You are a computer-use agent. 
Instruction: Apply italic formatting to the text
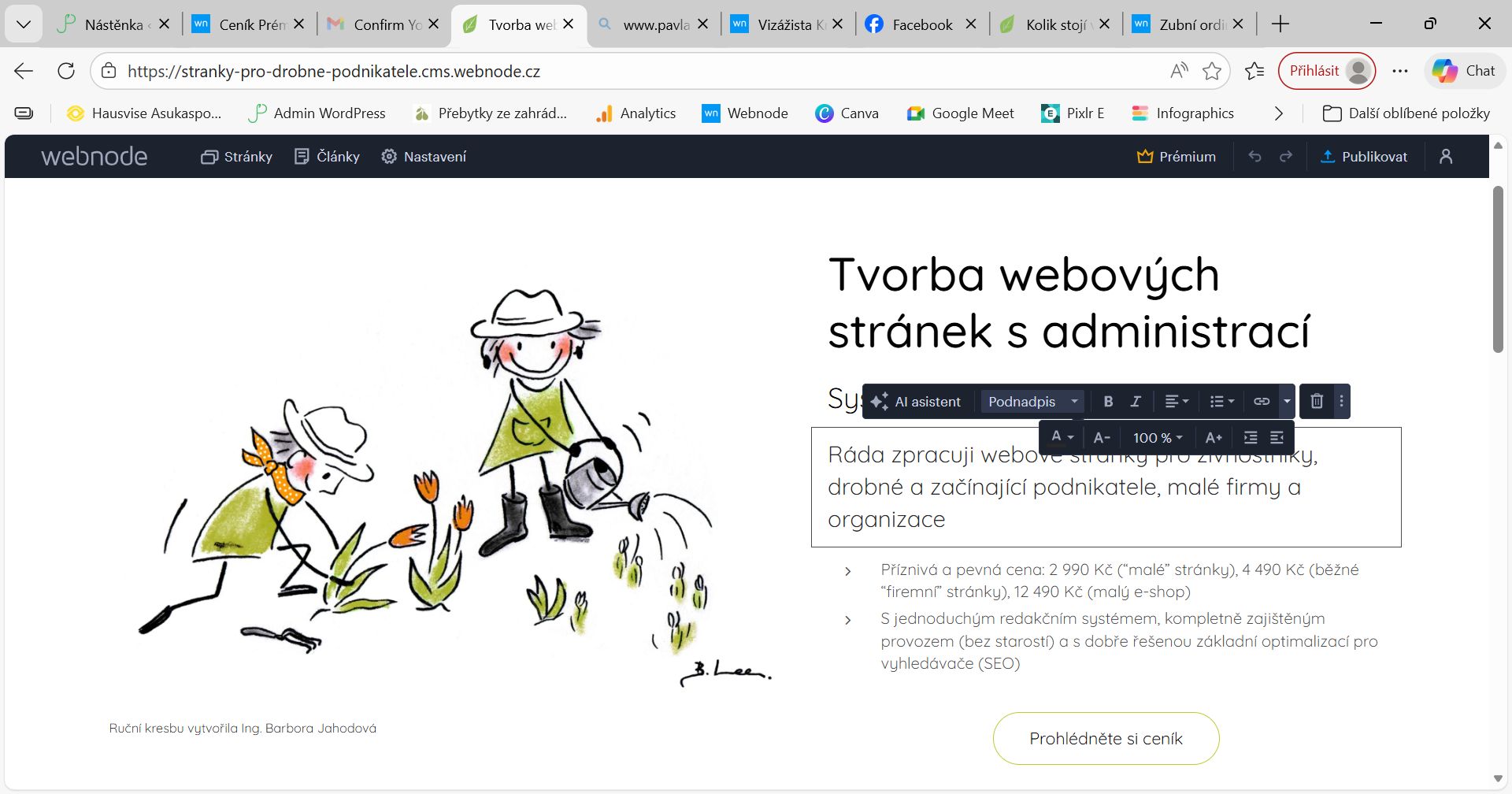click(1136, 401)
